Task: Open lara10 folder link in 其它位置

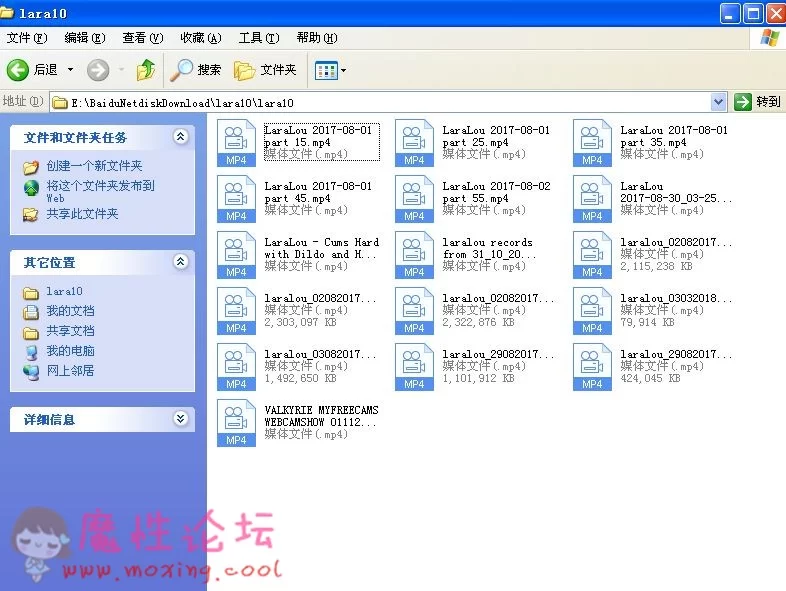Action: 64,291
